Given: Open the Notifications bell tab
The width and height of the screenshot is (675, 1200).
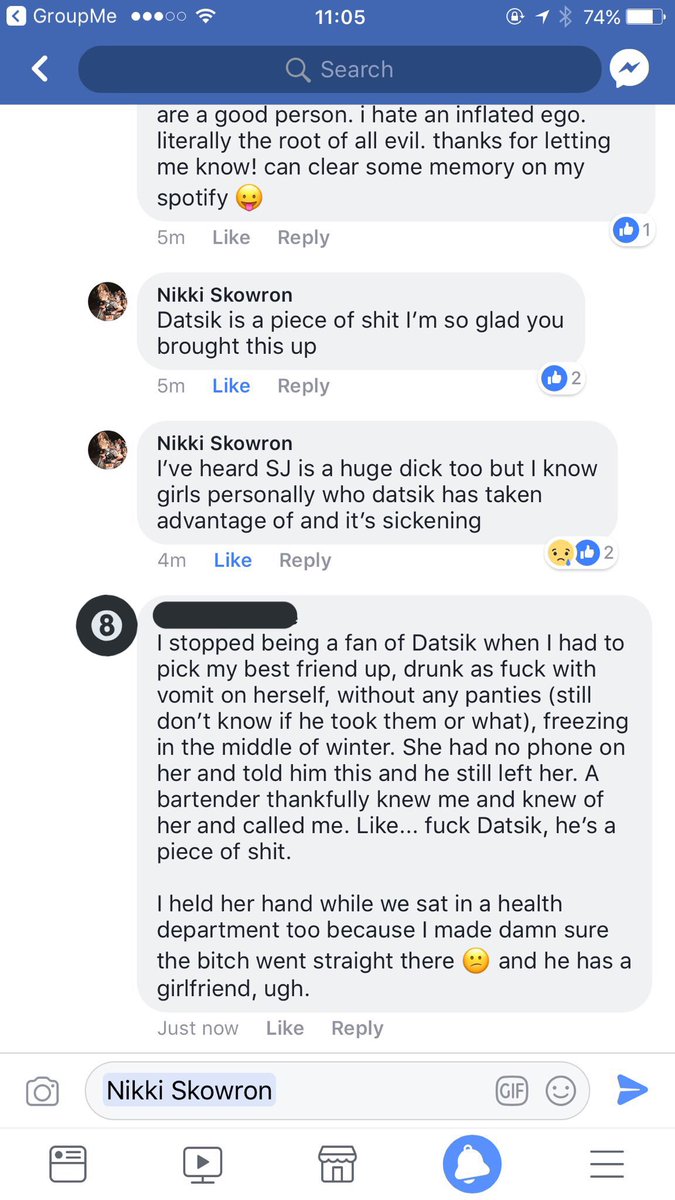Looking at the screenshot, I should click(472, 1164).
